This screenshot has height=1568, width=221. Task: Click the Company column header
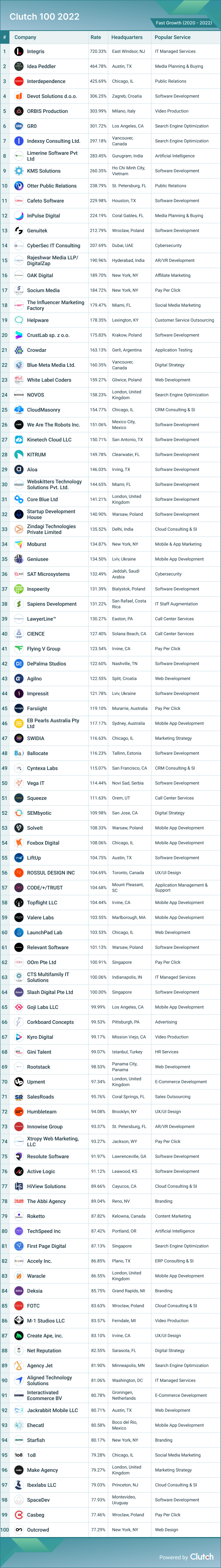25,37
